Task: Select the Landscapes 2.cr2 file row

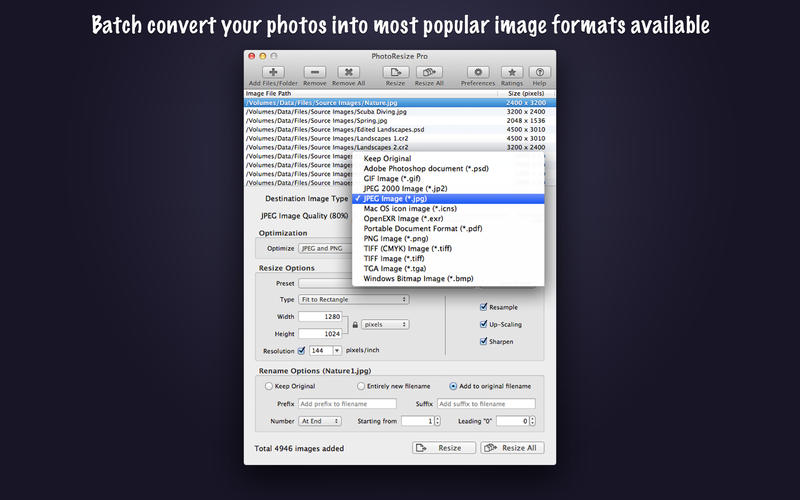Action: click(400, 147)
